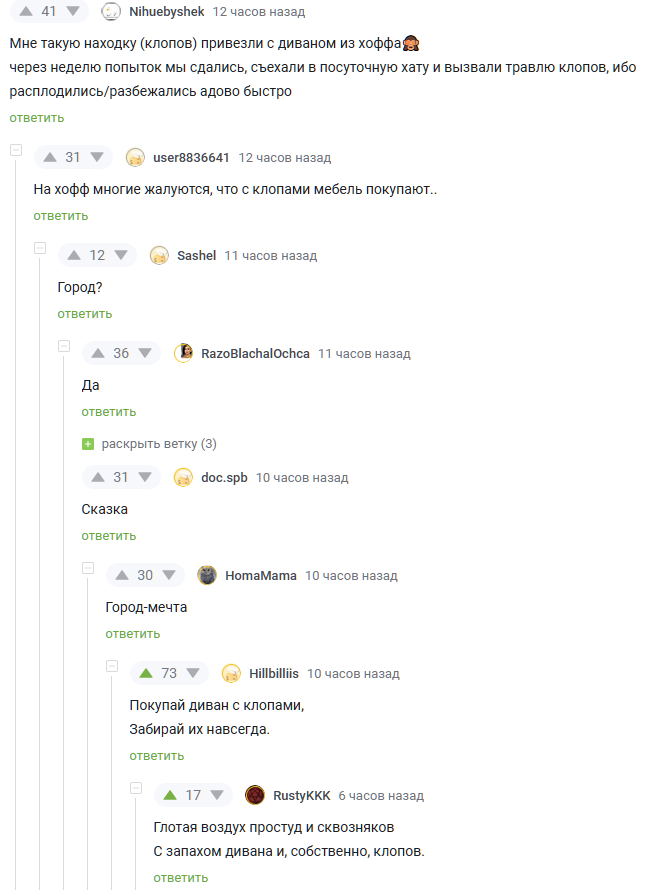
Task: Open the HomaMama avatar profile picture
Action: (207, 576)
